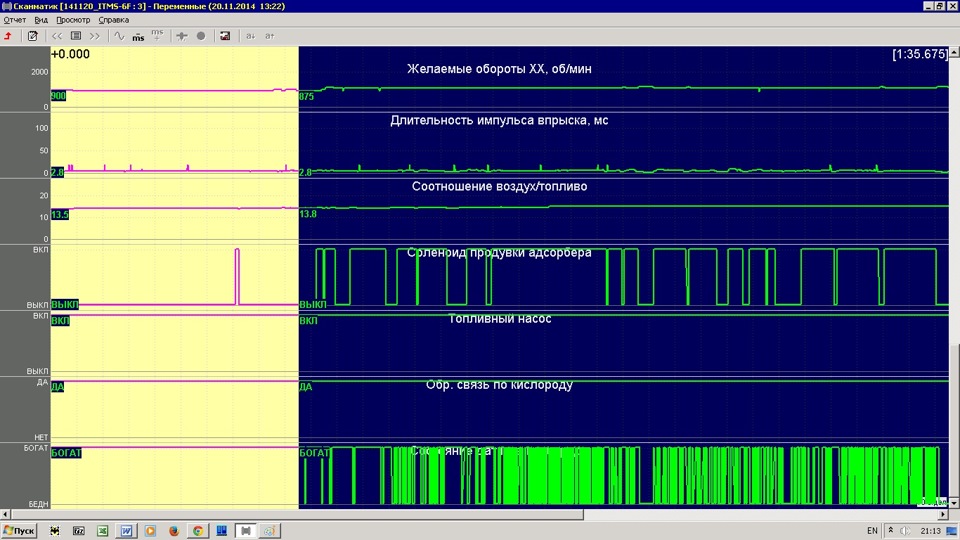Click the greyed ms marker icon
This screenshot has width=960, height=540.
pos(157,36)
